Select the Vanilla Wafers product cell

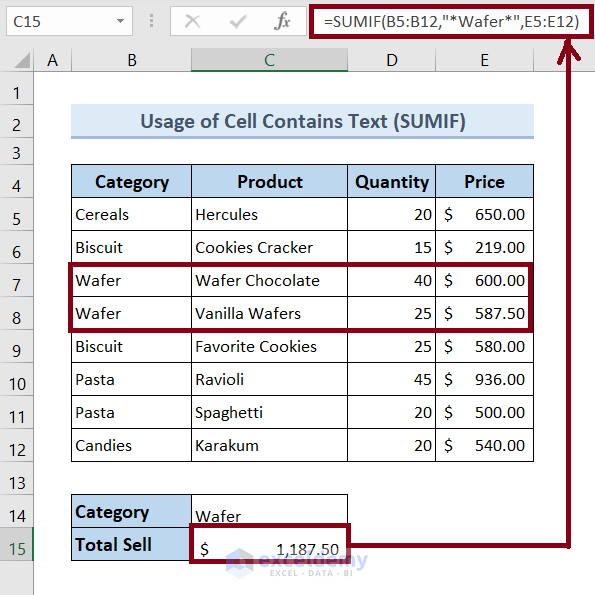269,313
